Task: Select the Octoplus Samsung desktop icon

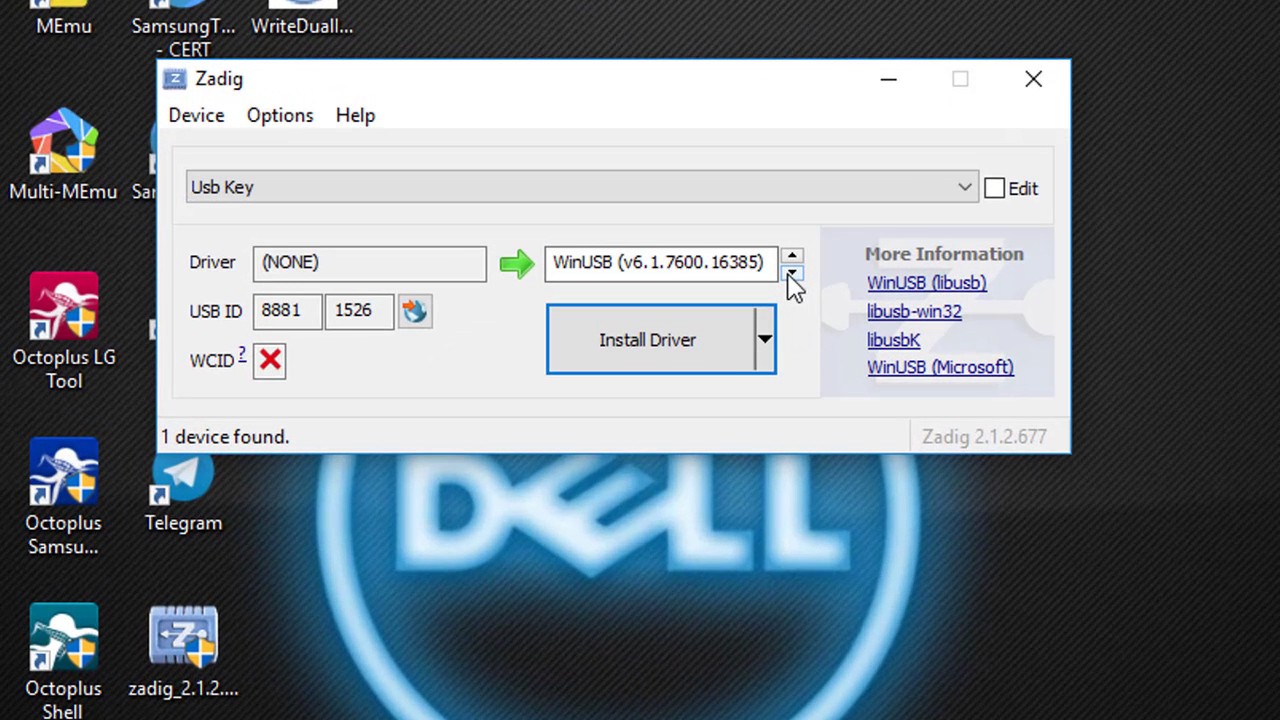Action: tap(63, 497)
